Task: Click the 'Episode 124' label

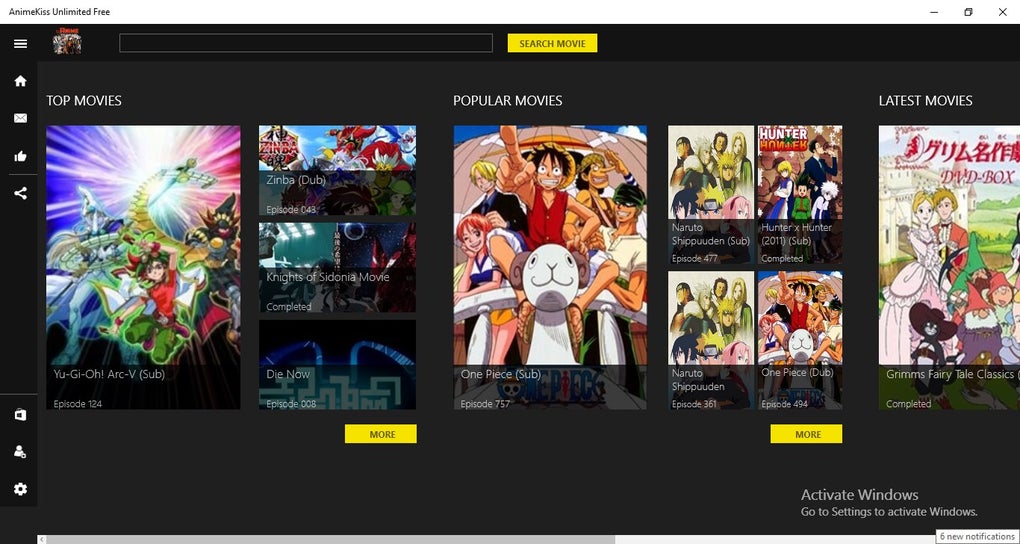Action: [77, 403]
